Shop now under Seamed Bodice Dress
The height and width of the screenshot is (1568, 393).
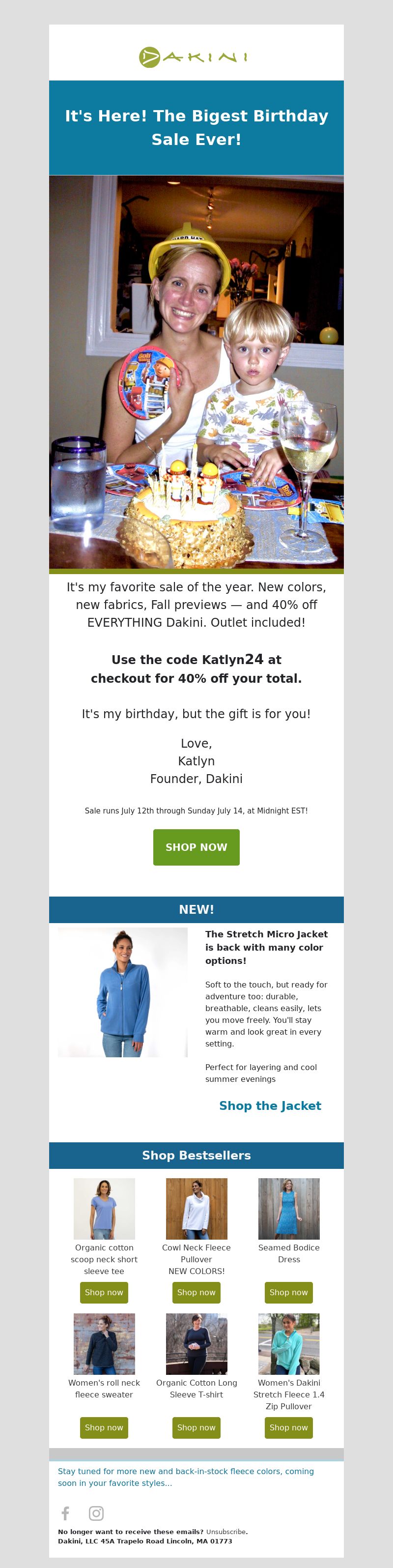tap(289, 1292)
